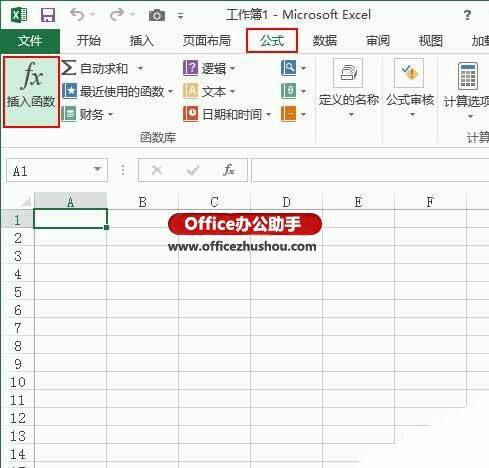Select column E header
The width and height of the screenshot is (489, 468).
359,202
